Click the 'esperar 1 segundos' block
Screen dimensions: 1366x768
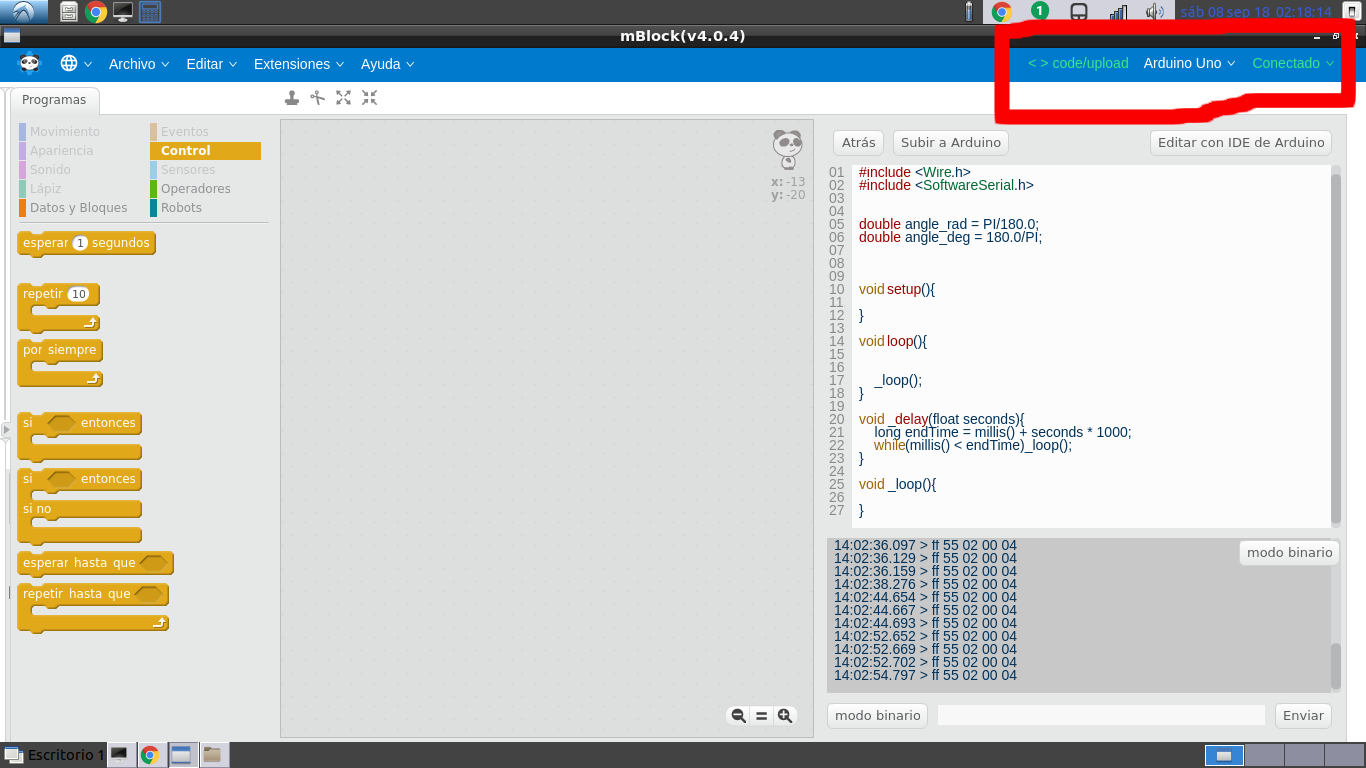(87, 243)
